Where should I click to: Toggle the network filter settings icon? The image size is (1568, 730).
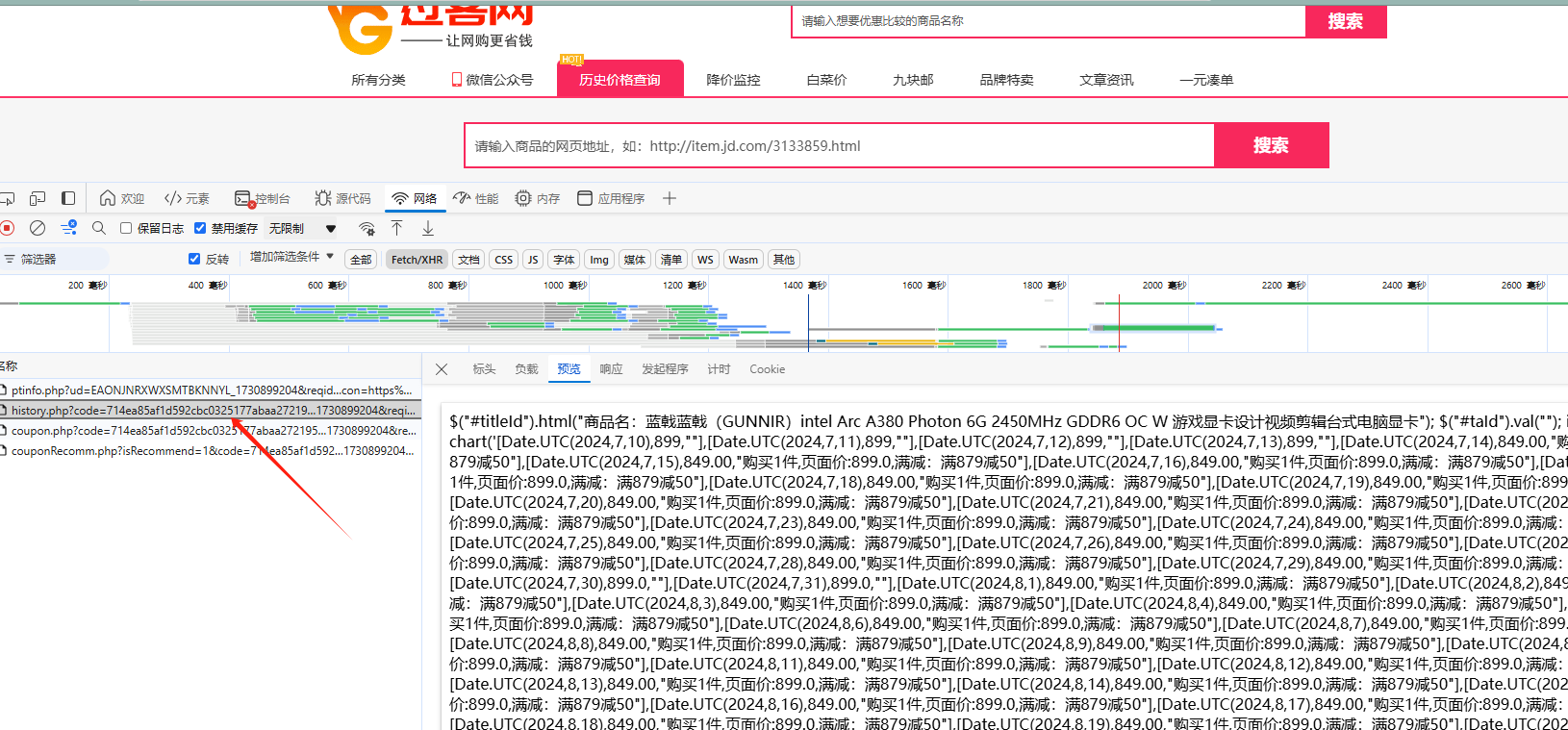pyautogui.click(x=69, y=228)
